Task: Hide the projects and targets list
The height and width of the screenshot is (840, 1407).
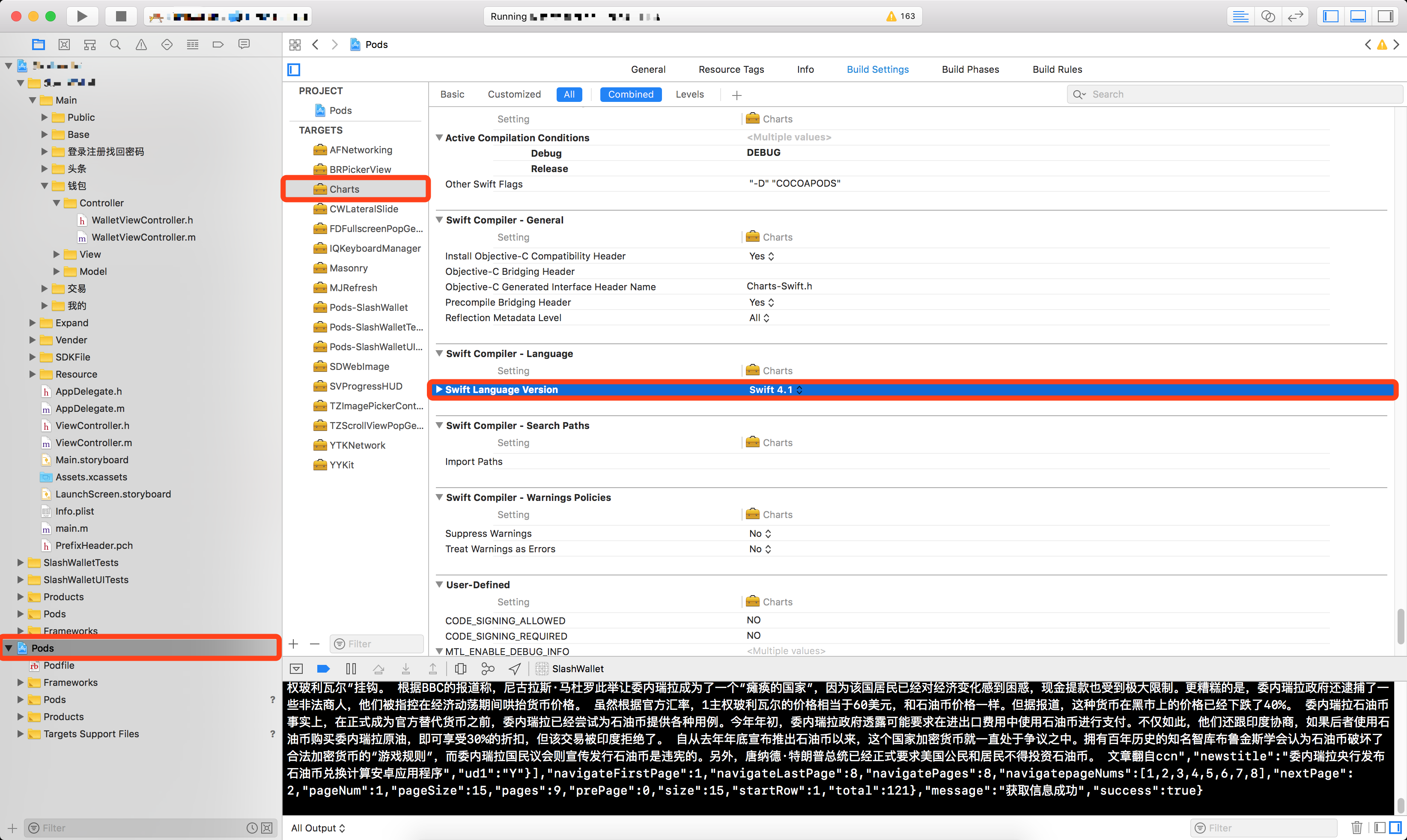Action: (x=294, y=70)
